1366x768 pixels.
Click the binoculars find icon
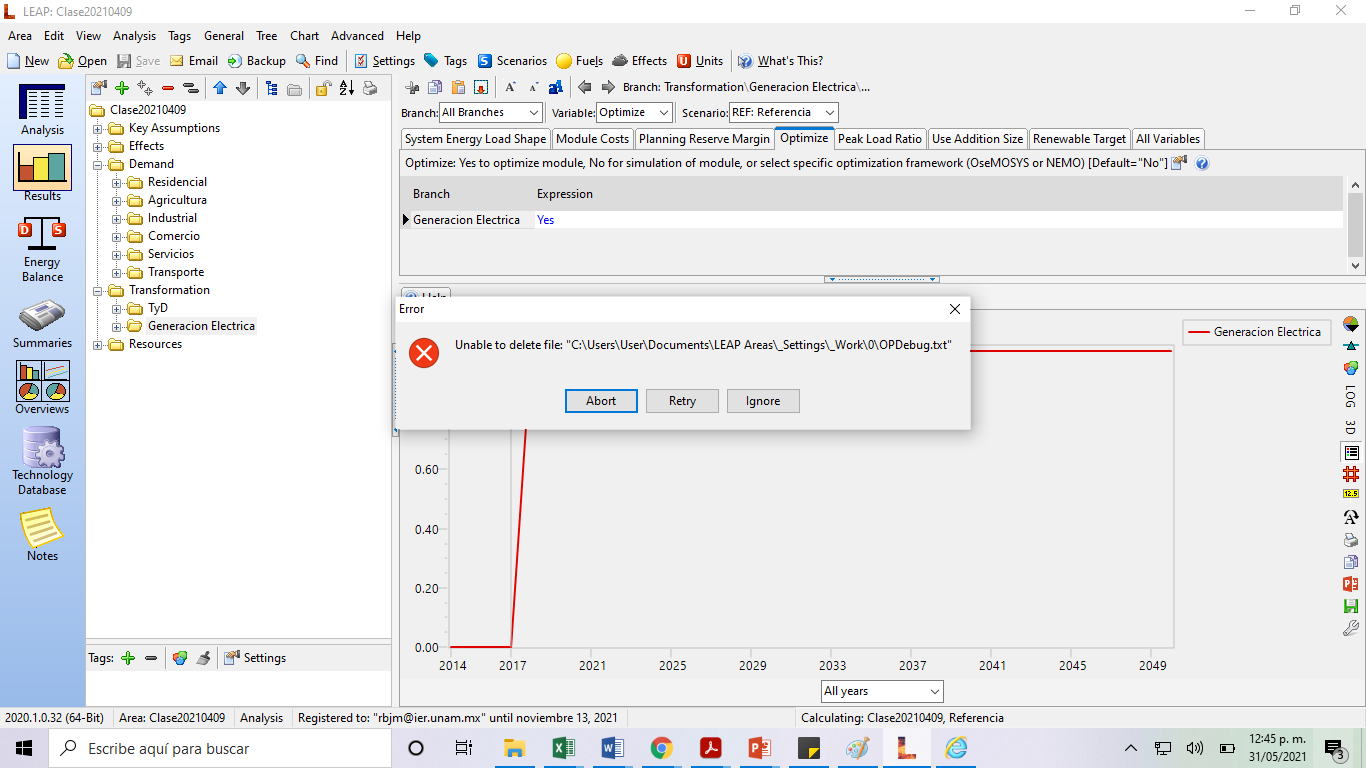click(555, 87)
